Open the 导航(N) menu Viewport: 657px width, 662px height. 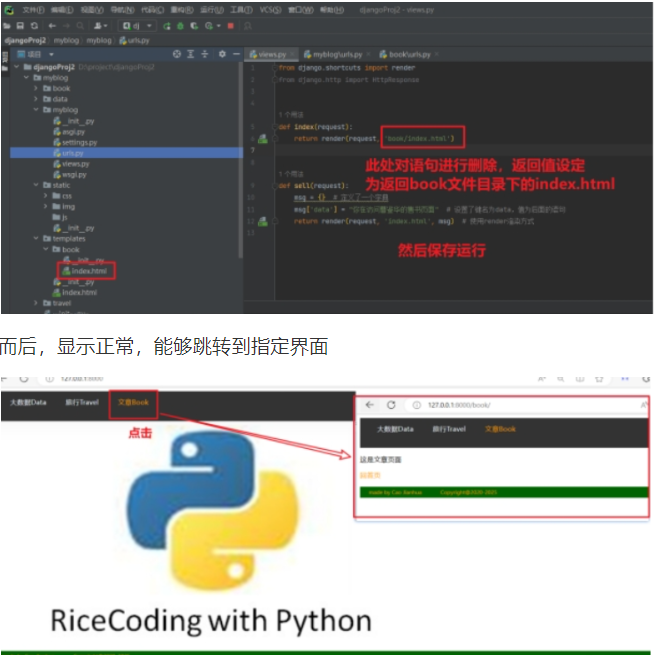pos(122,10)
